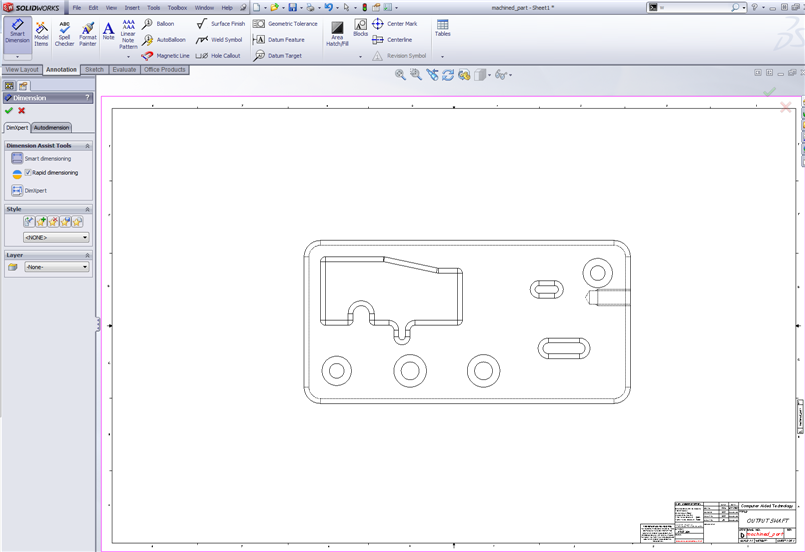Open the Insert menu
Image resolution: width=805 pixels, height=552 pixels.
[x=132, y=8]
